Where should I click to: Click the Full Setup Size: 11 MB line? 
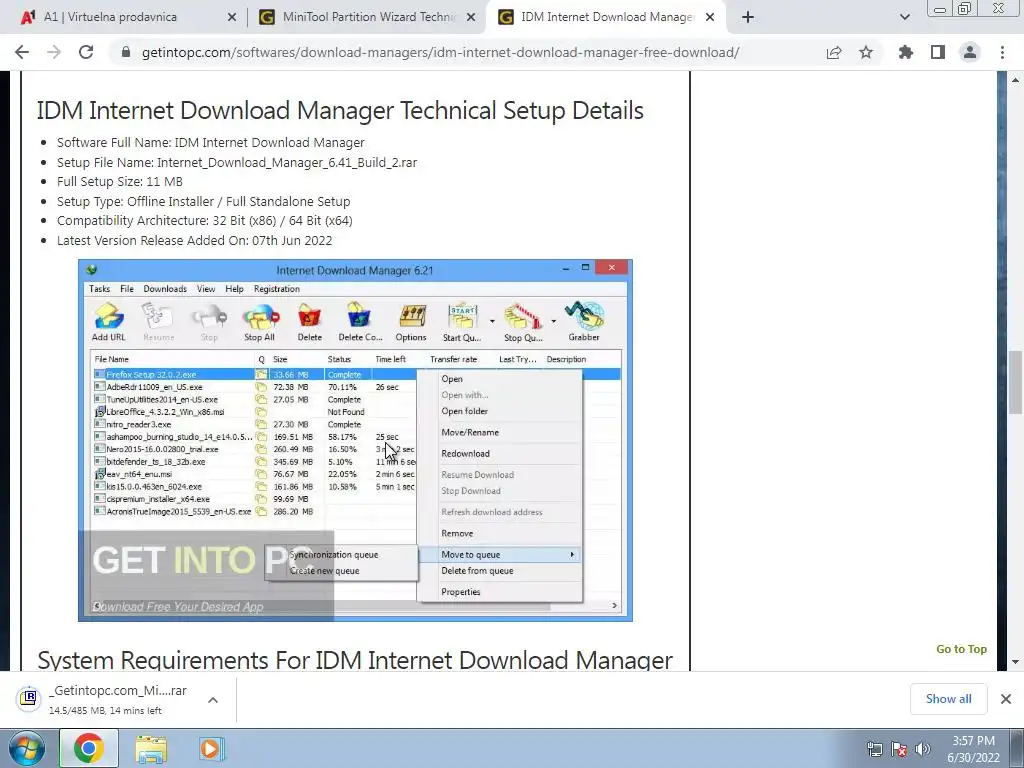click(x=120, y=182)
